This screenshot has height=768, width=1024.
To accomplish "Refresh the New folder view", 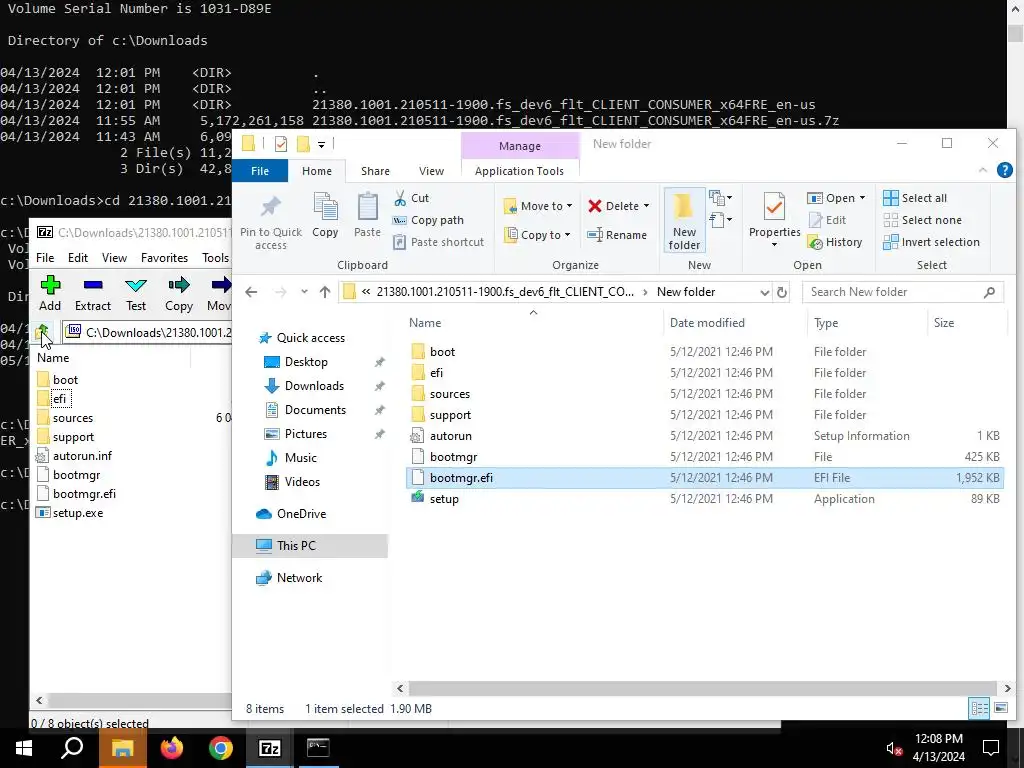I will point(782,292).
